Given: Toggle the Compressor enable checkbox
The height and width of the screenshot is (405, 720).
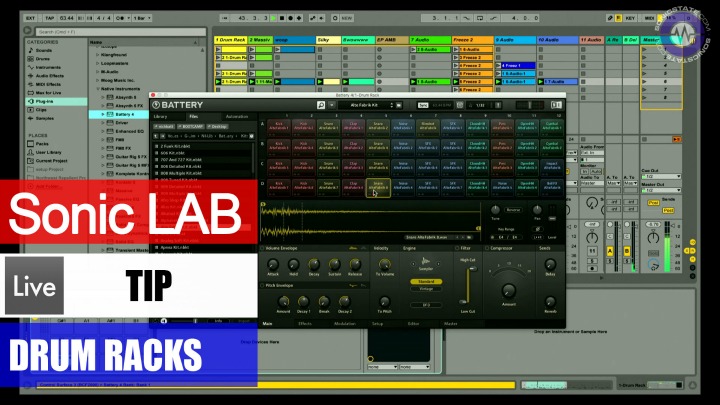Looking at the screenshot, I should (x=487, y=248).
